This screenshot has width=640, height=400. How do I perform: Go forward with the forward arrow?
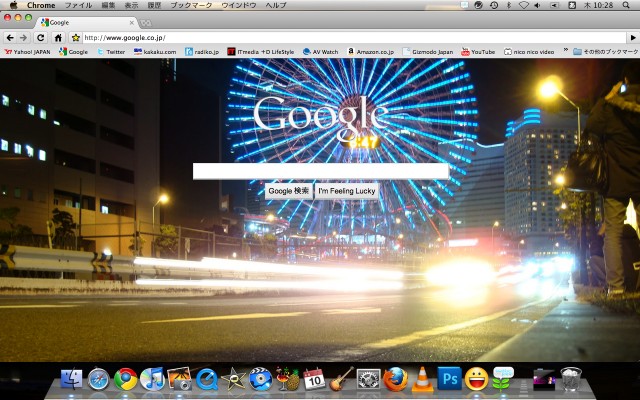click(x=24, y=38)
